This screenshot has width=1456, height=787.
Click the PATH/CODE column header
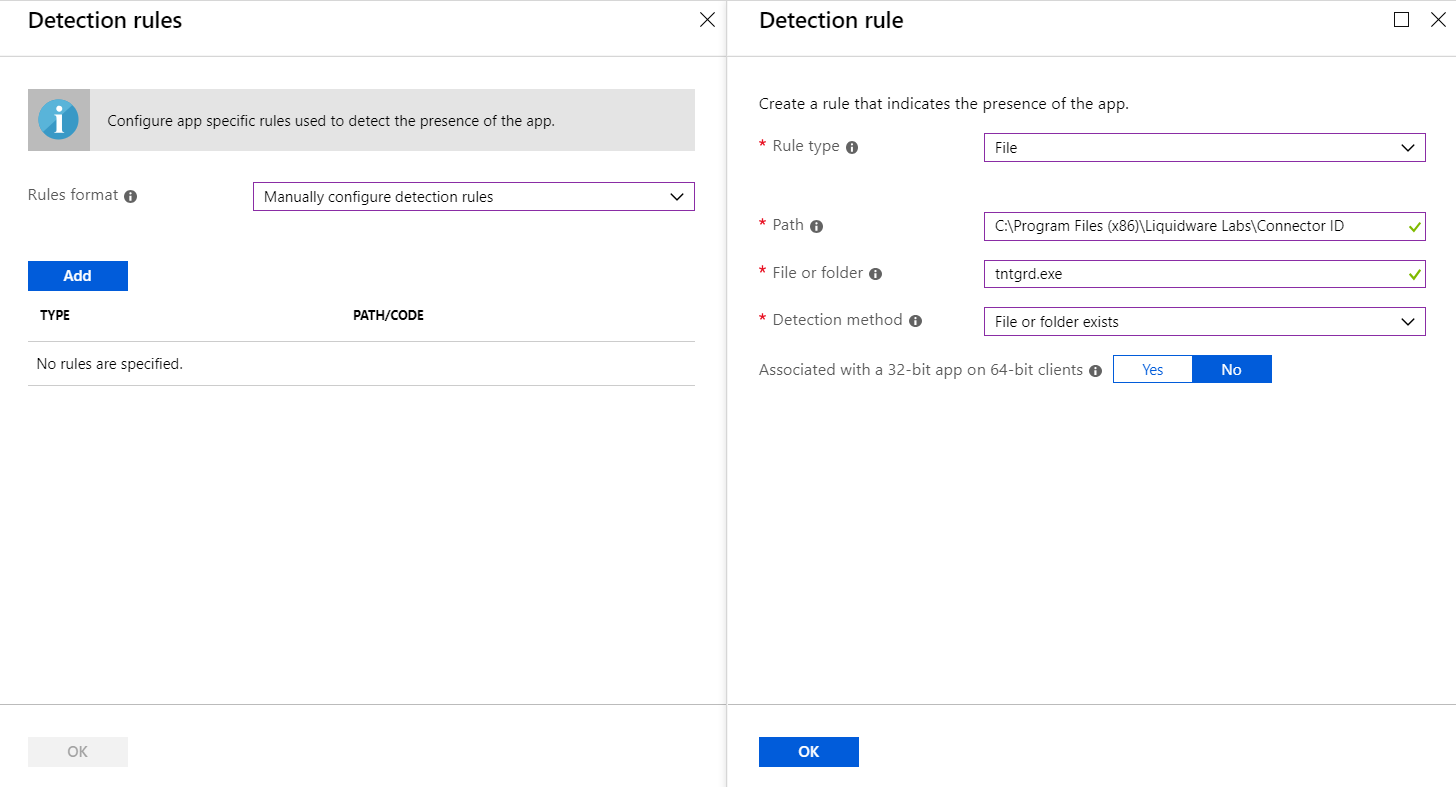pyautogui.click(x=388, y=316)
